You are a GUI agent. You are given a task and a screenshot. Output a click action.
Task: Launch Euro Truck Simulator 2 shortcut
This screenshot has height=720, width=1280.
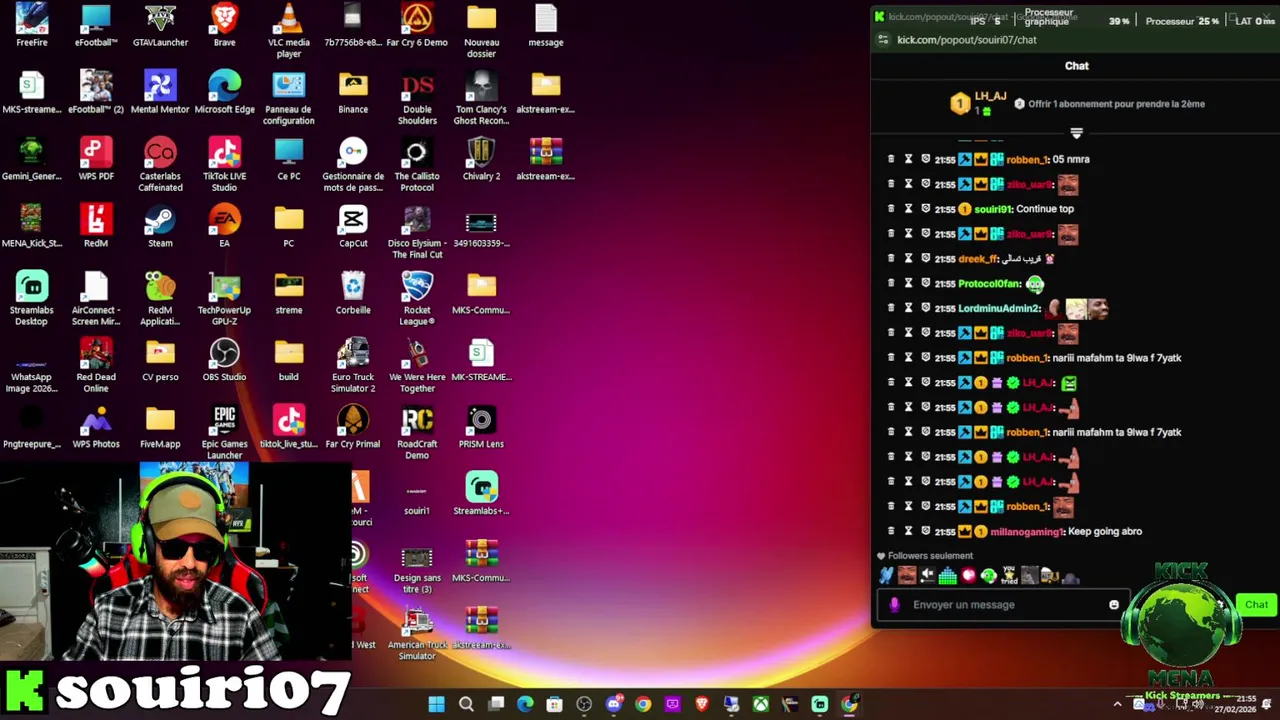click(353, 365)
